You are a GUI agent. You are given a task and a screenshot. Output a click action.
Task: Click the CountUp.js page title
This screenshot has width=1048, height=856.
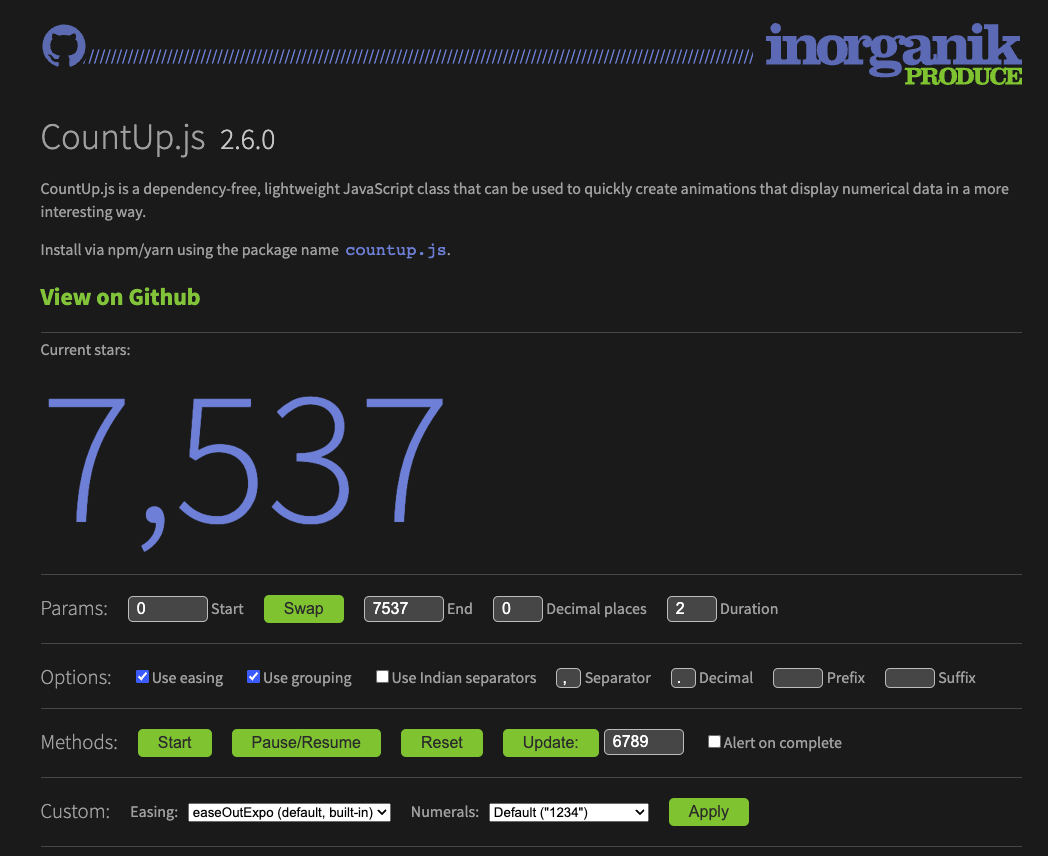pos(123,137)
